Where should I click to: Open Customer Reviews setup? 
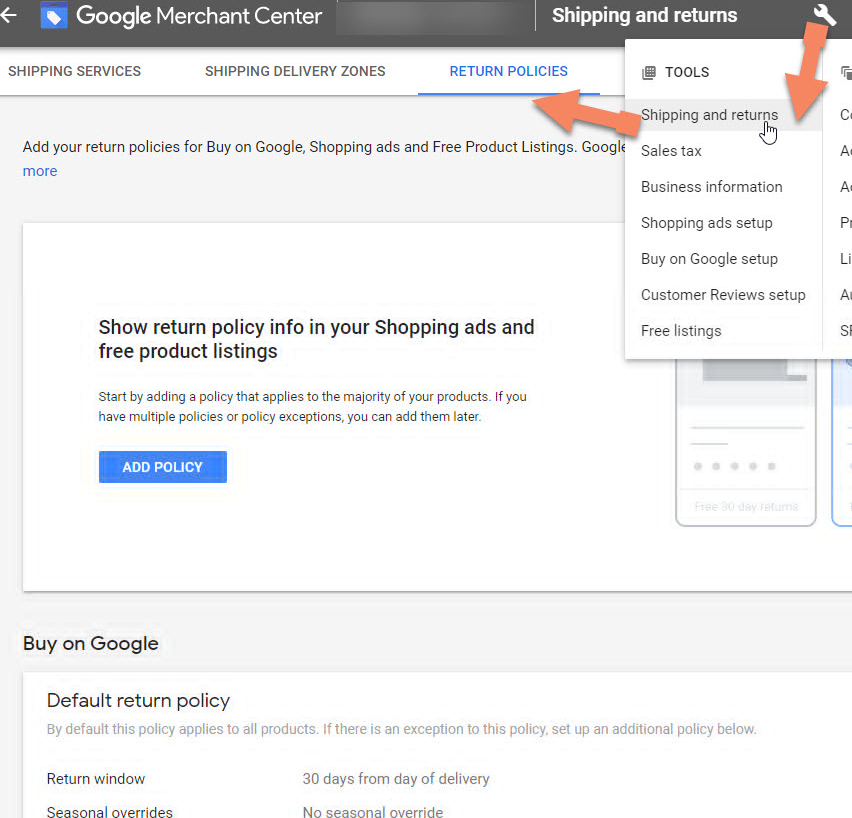[x=723, y=295]
